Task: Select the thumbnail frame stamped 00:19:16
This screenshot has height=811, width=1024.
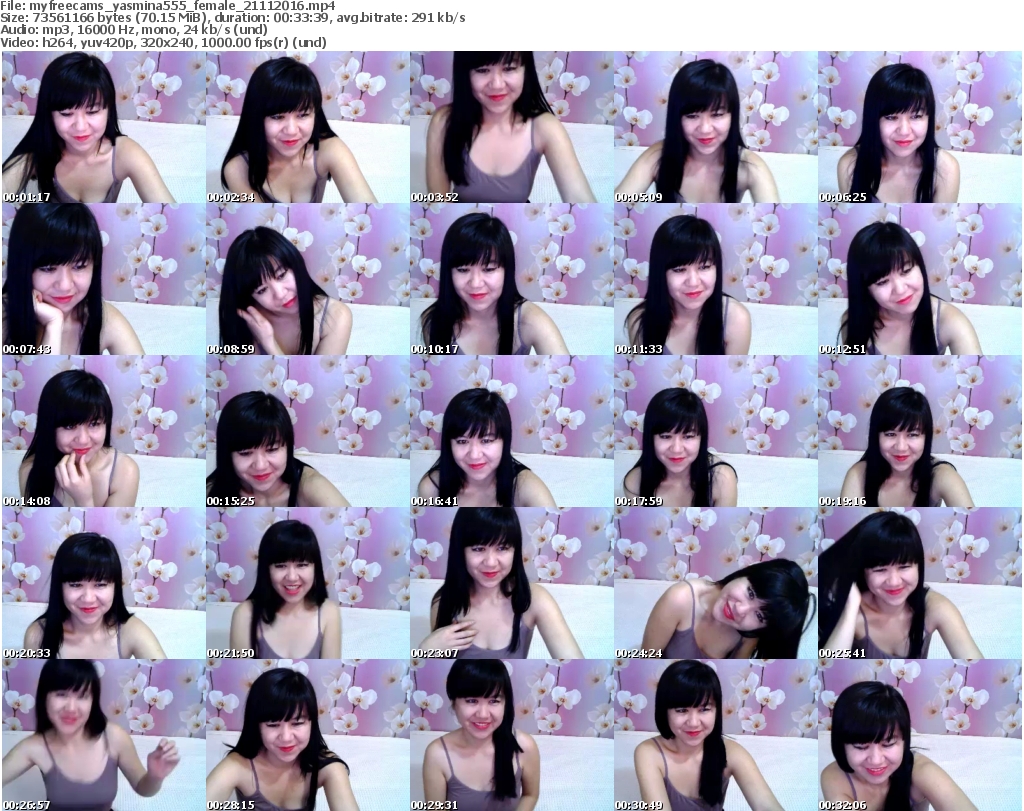Action: [920, 431]
